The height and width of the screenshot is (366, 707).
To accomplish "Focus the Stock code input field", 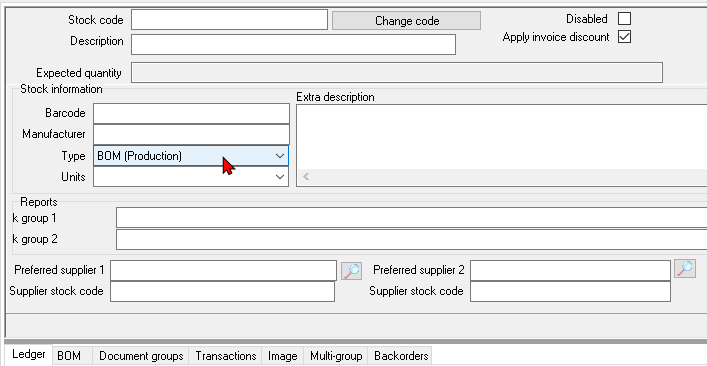I will 229,20.
